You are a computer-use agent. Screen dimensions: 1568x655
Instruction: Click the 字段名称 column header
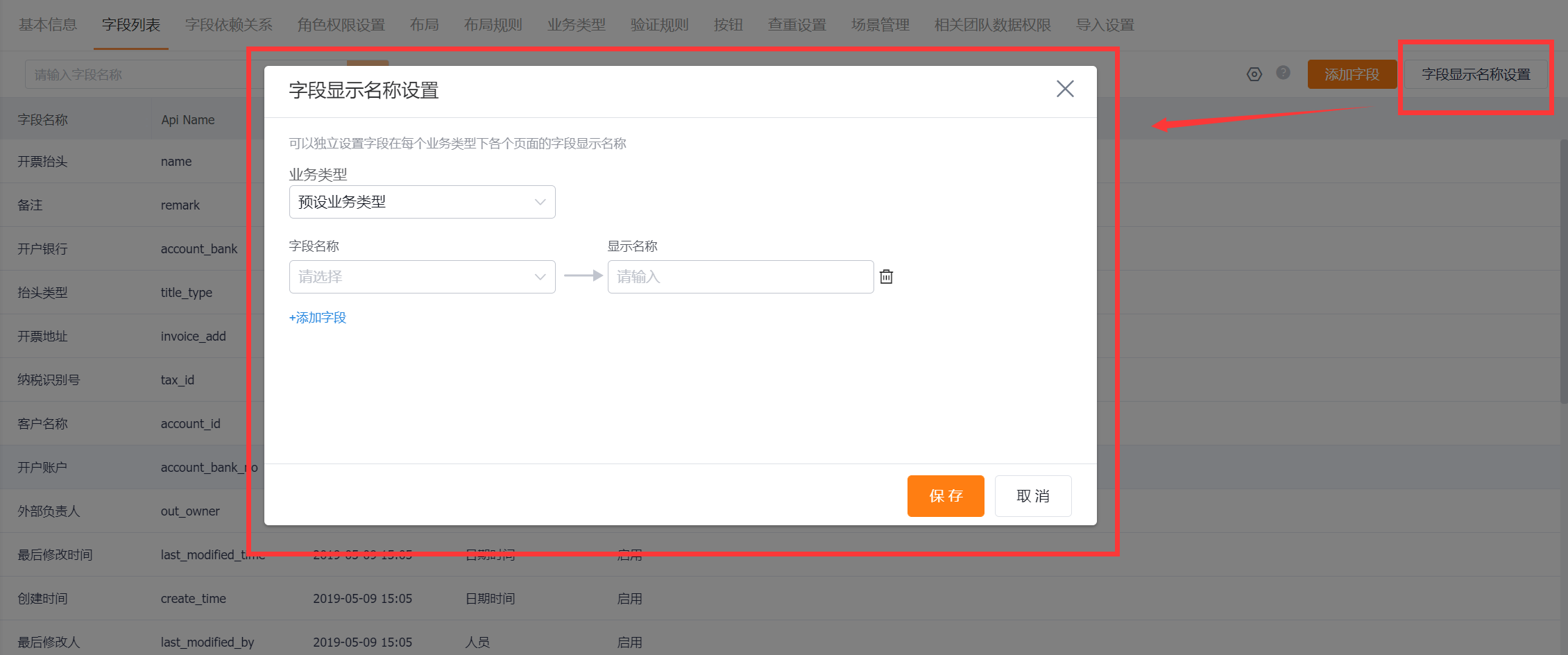click(x=43, y=120)
